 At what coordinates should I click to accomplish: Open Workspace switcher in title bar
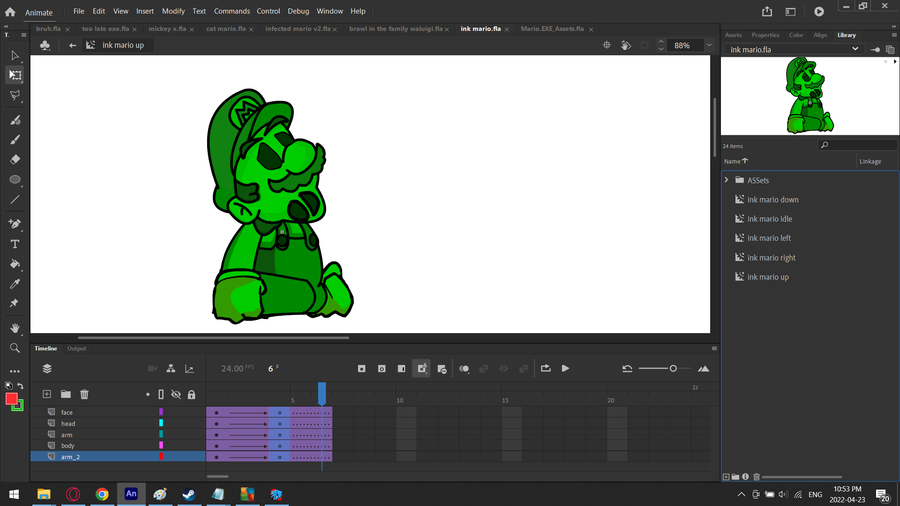click(790, 11)
